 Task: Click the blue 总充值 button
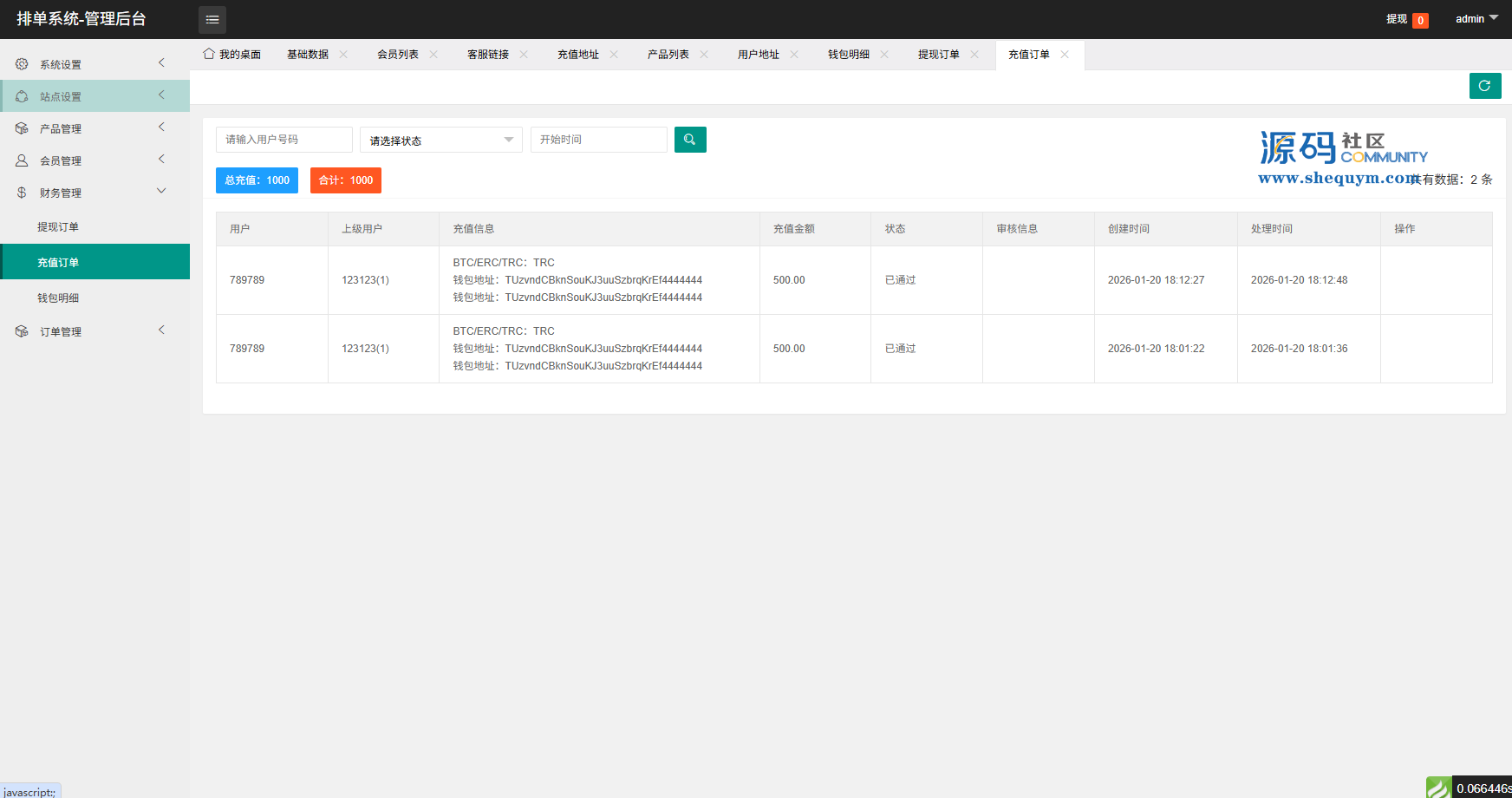[257, 180]
